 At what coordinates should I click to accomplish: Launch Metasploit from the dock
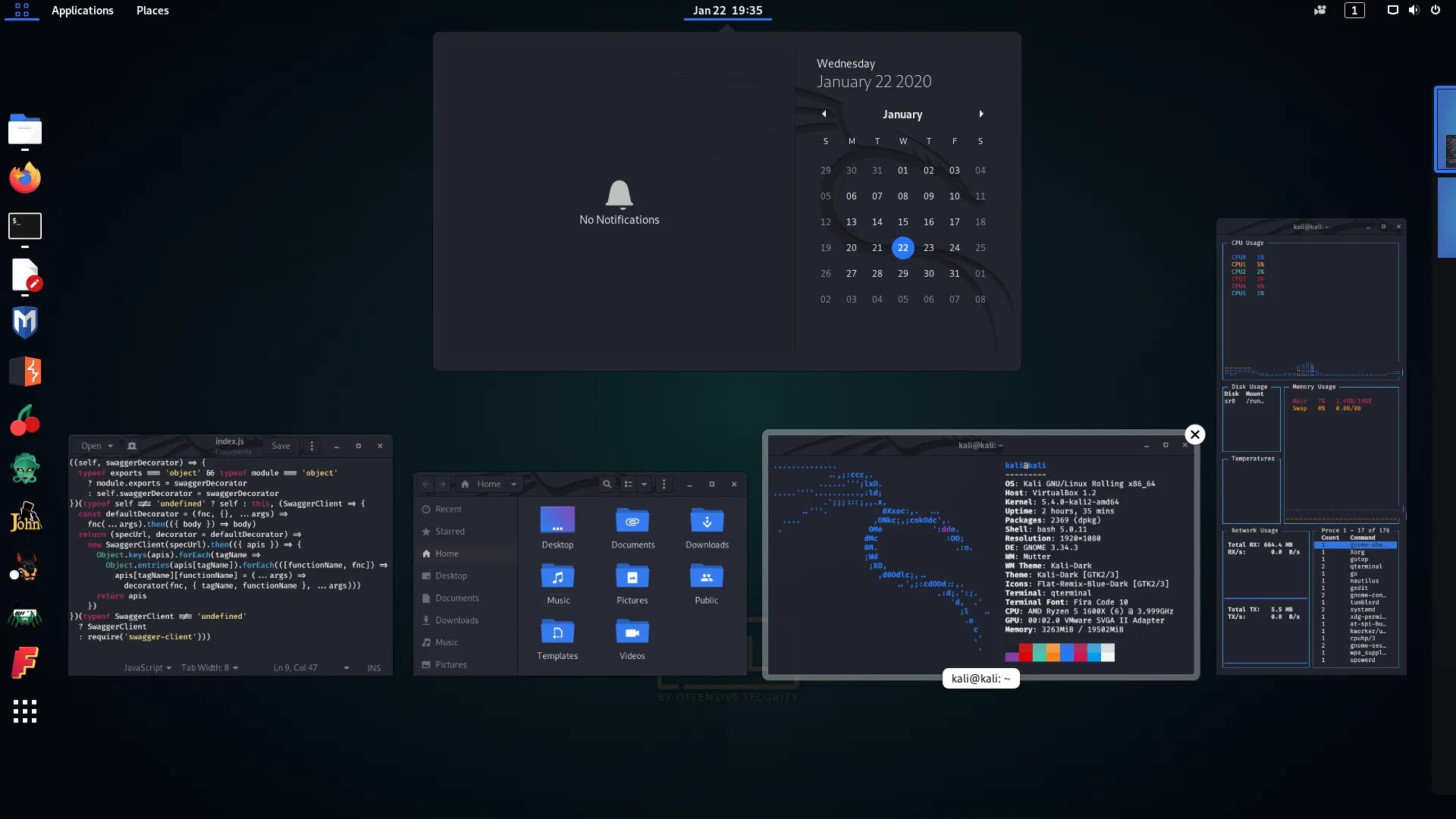tap(25, 322)
